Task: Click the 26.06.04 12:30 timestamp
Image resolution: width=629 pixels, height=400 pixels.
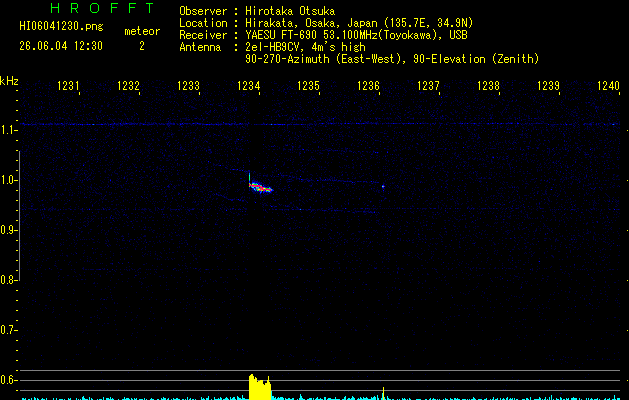Action: tap(61, 46)
